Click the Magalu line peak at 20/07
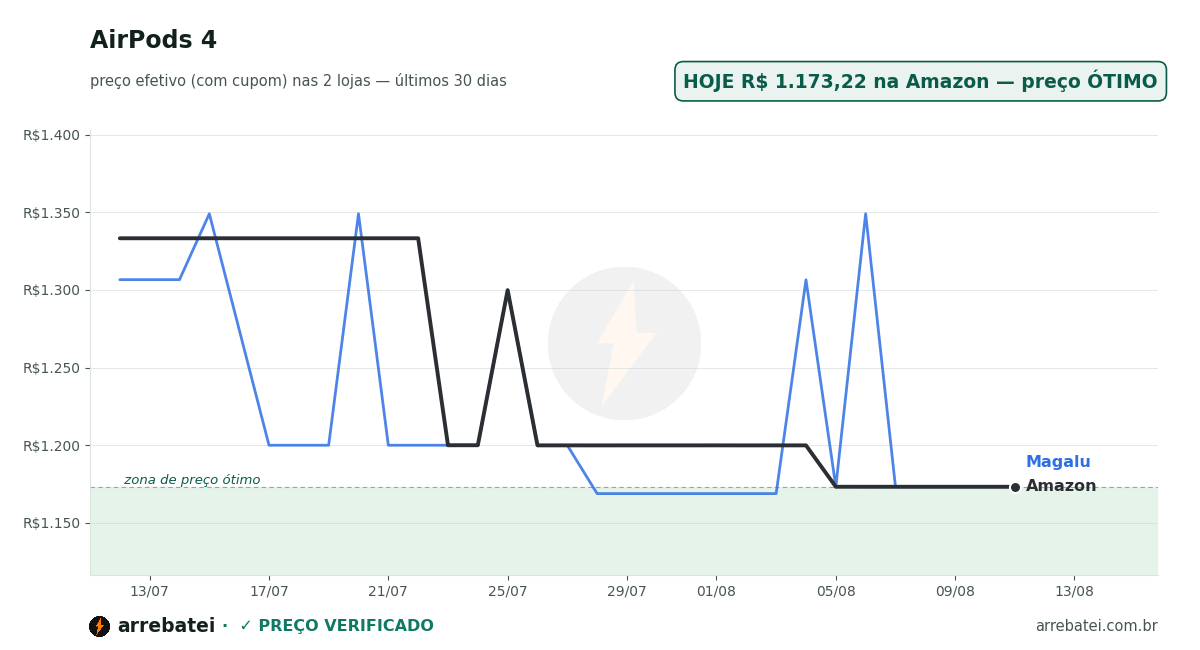Viewport: 1200px width, 650px height. click(x=358, y=213)
